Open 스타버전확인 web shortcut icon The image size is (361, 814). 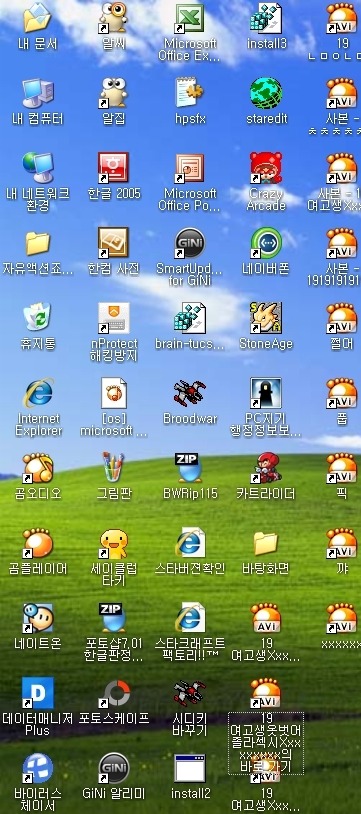pyautogui.click(x=190, y=542)
